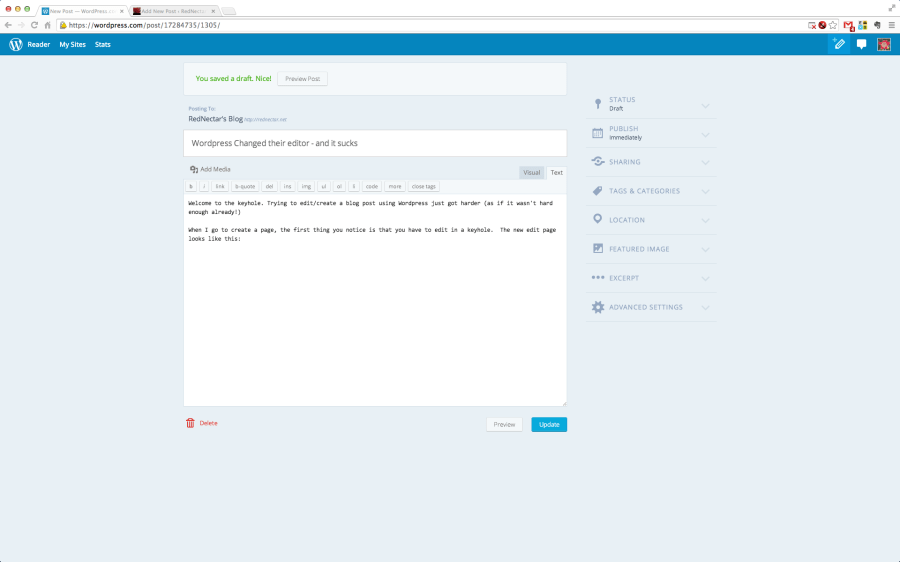
Task: Click in the post title field
Action: coord(375,143)
